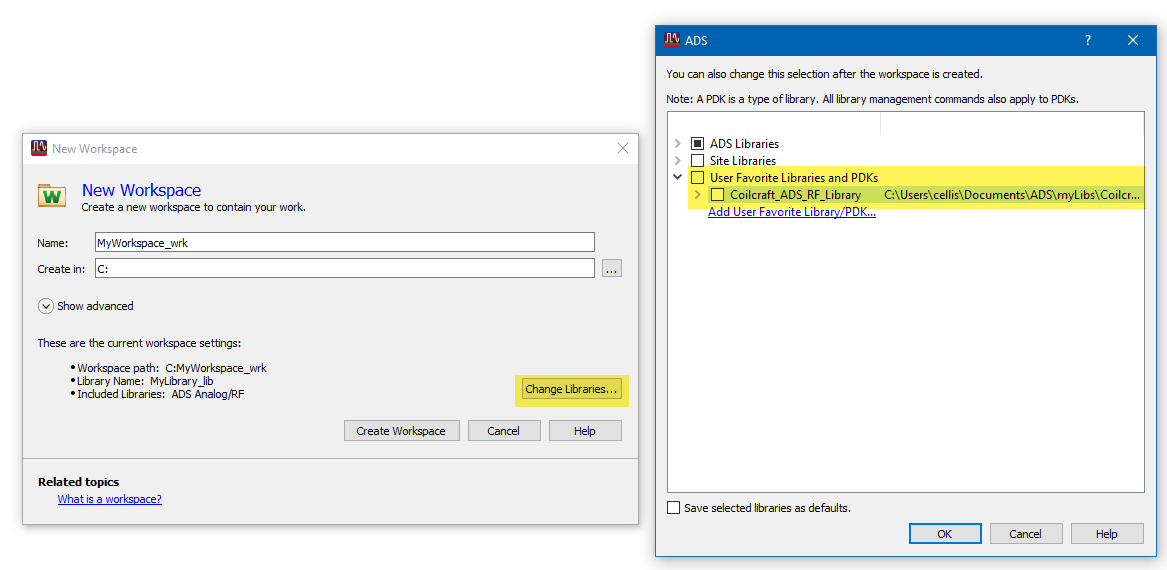
Task: Click OK in the ADS dialog
Action: point(944,534)
